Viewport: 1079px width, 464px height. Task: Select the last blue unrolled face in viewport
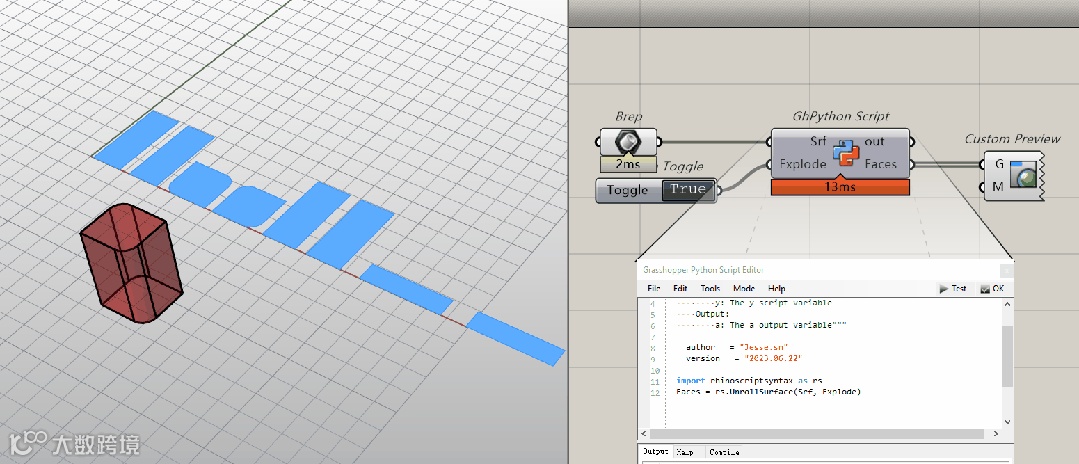[x=516, y=339]
